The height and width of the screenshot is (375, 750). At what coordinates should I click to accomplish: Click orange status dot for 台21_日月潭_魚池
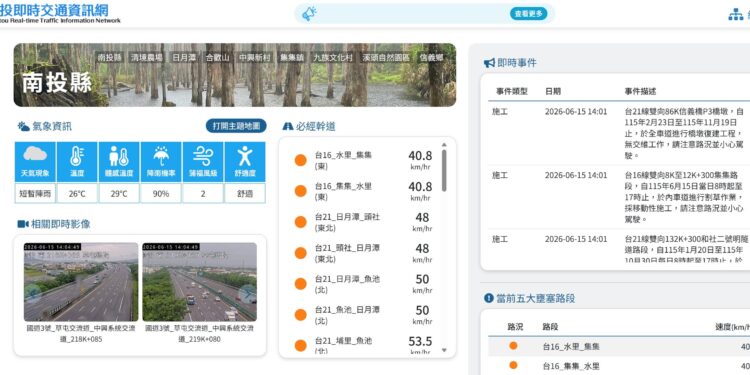click(300, 284)
